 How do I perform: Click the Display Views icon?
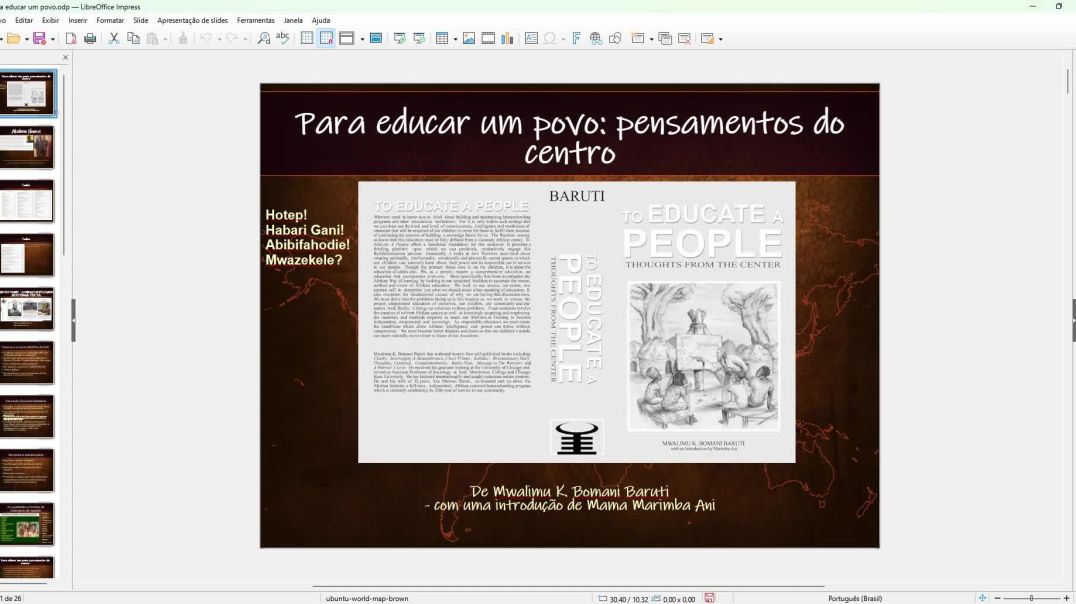pyautogui.click(x=347, y=38)
